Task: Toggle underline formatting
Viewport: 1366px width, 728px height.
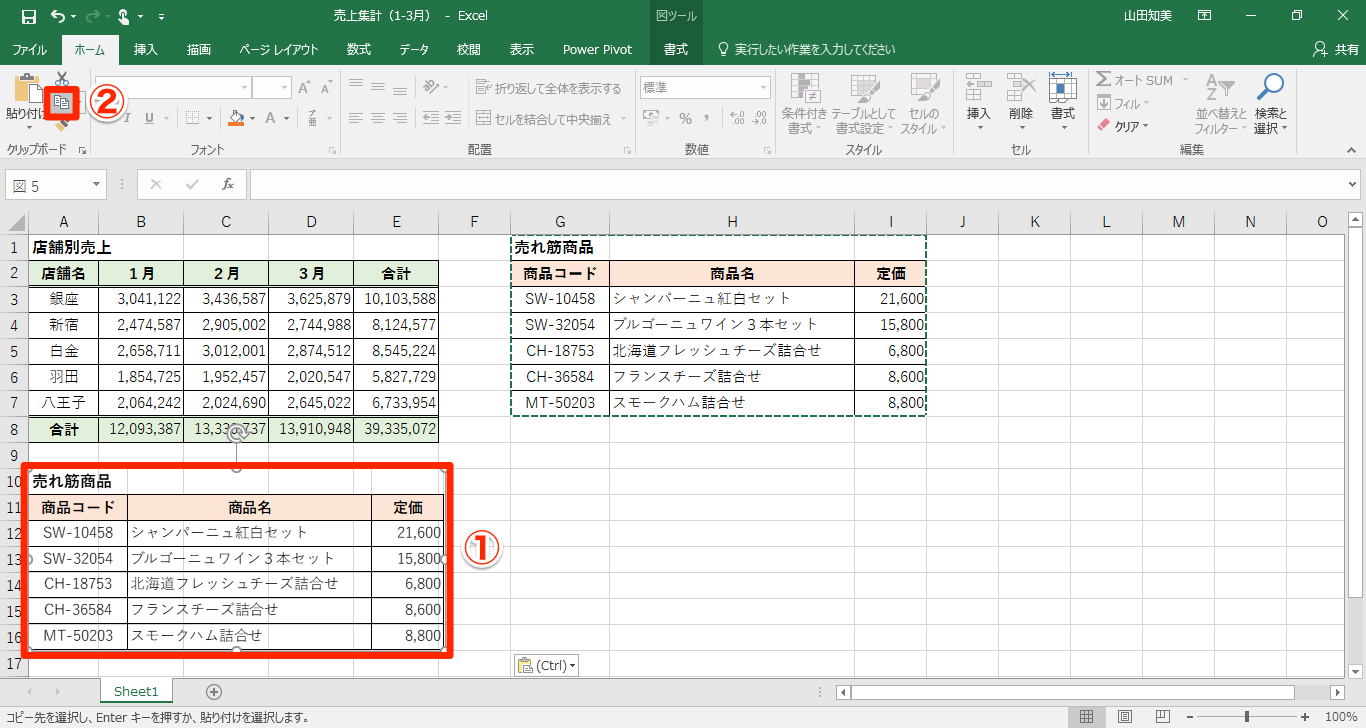Action: [x=149, y=118]
